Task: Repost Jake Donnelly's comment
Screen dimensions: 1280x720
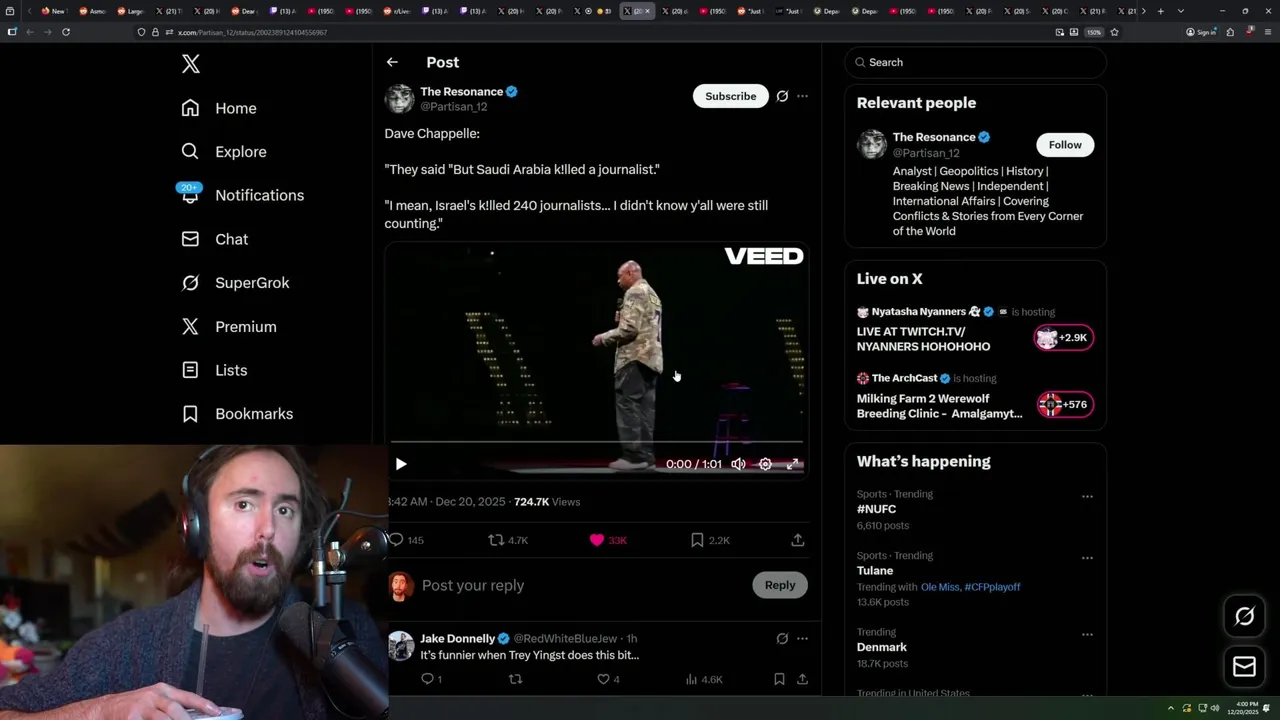Action: [515, 679]
